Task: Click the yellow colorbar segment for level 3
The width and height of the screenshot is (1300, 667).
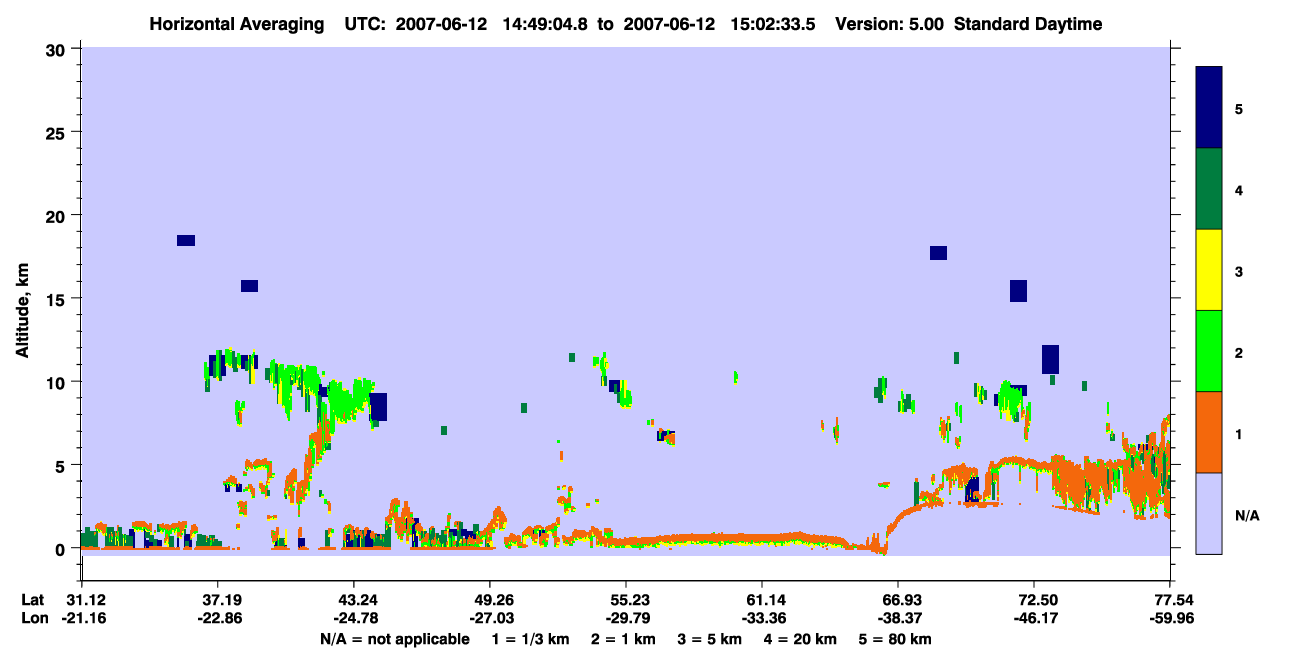Action: coord(1209,270)
